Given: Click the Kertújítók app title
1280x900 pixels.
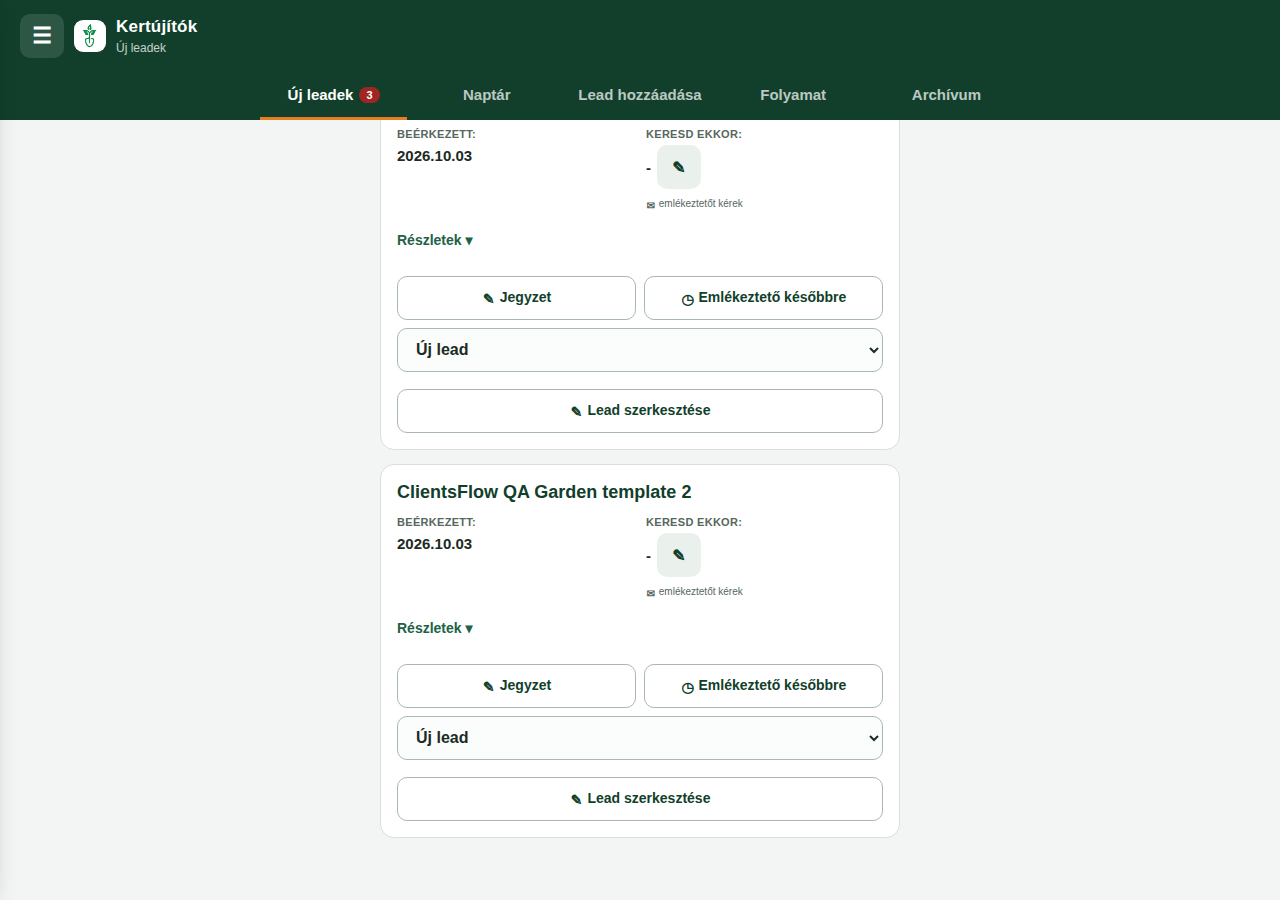Looking at the screenshot, I should coord(157,27).
